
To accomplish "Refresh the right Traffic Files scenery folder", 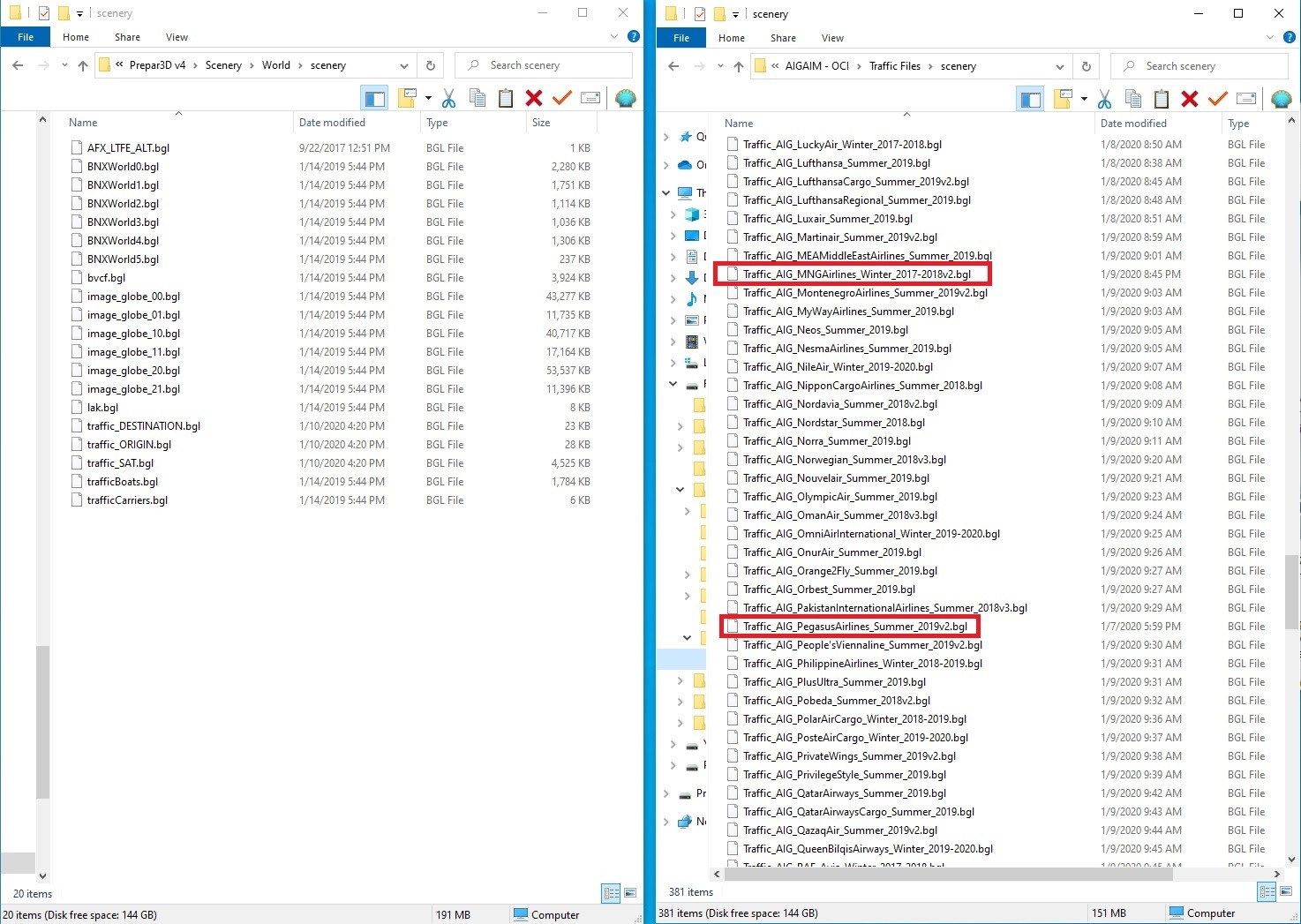I will coord(1087,66).
